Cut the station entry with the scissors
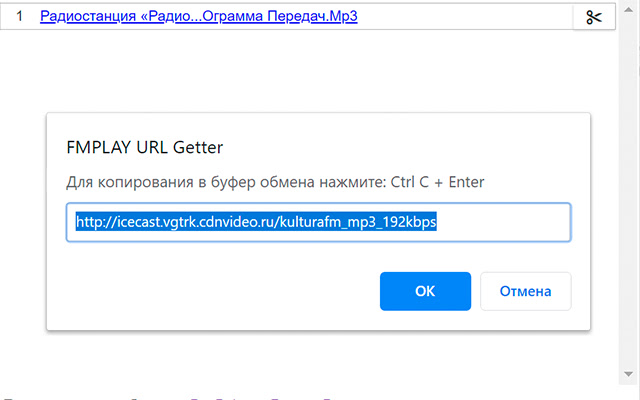Image resolution: width=640 pixels, height=400 pixels. pos(594,17)
